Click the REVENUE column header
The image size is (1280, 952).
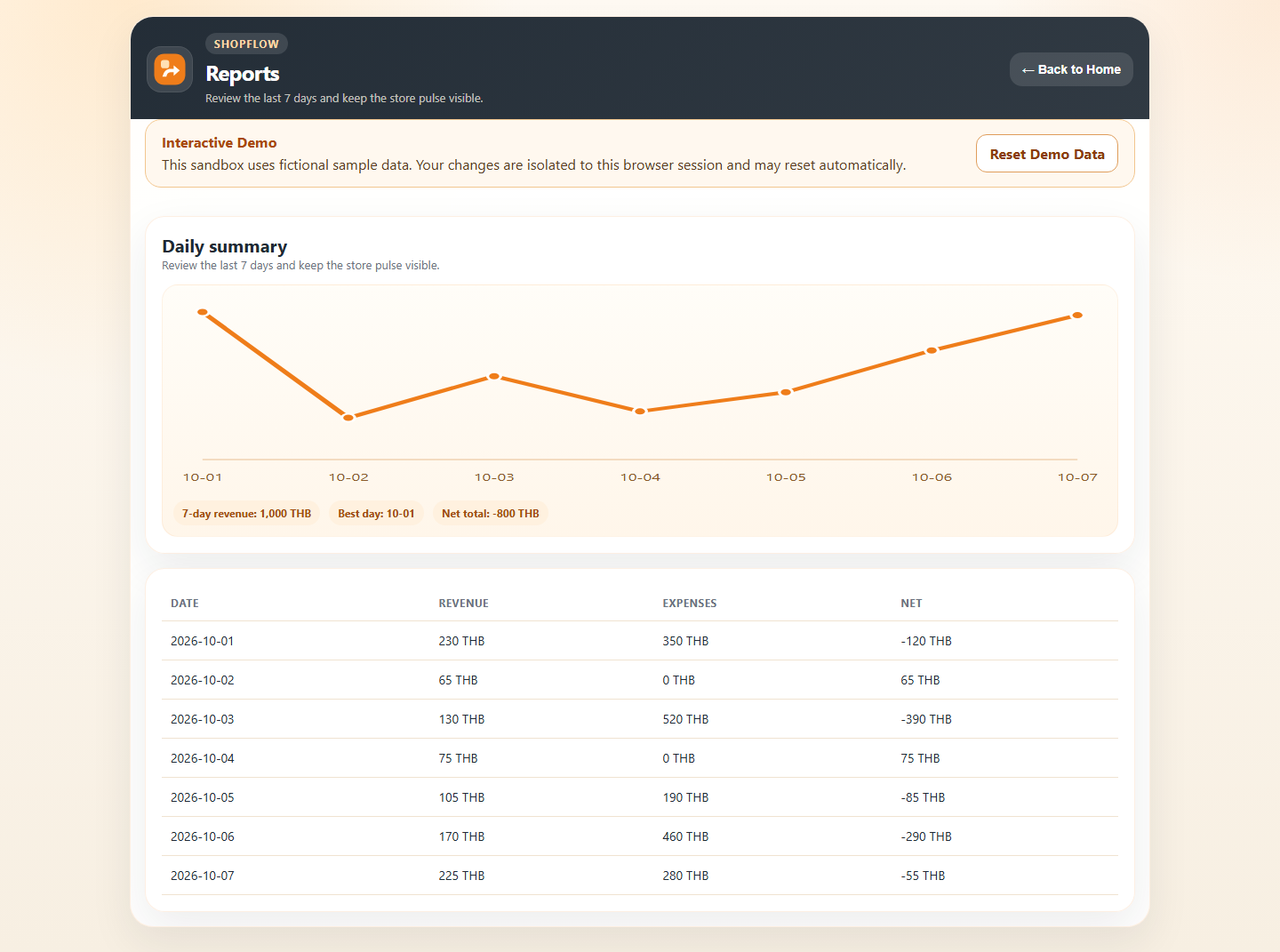[x=464, y=604]
